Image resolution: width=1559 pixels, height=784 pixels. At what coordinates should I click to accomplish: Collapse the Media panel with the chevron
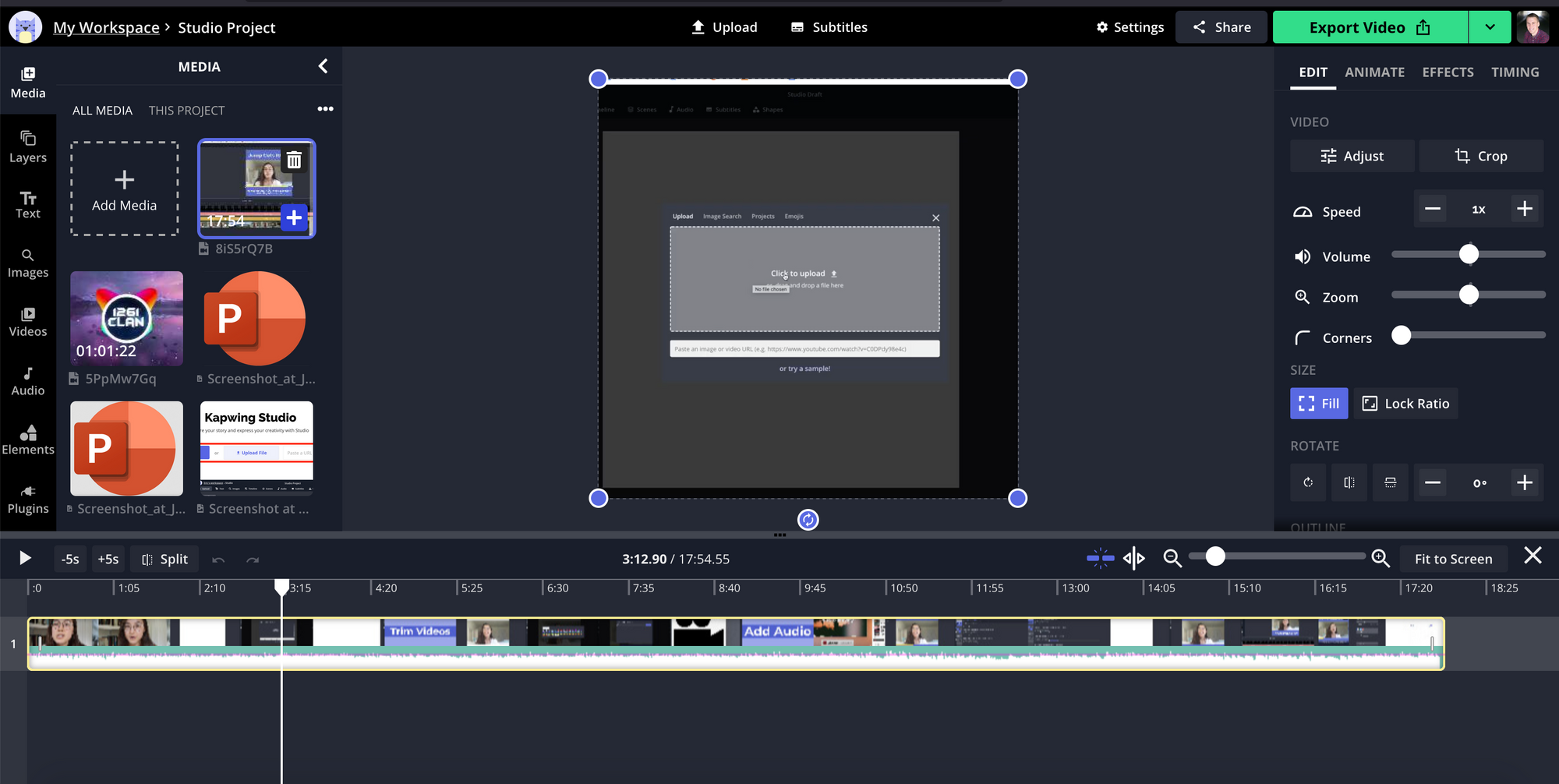pyautogui.click(x=323, y=66)
